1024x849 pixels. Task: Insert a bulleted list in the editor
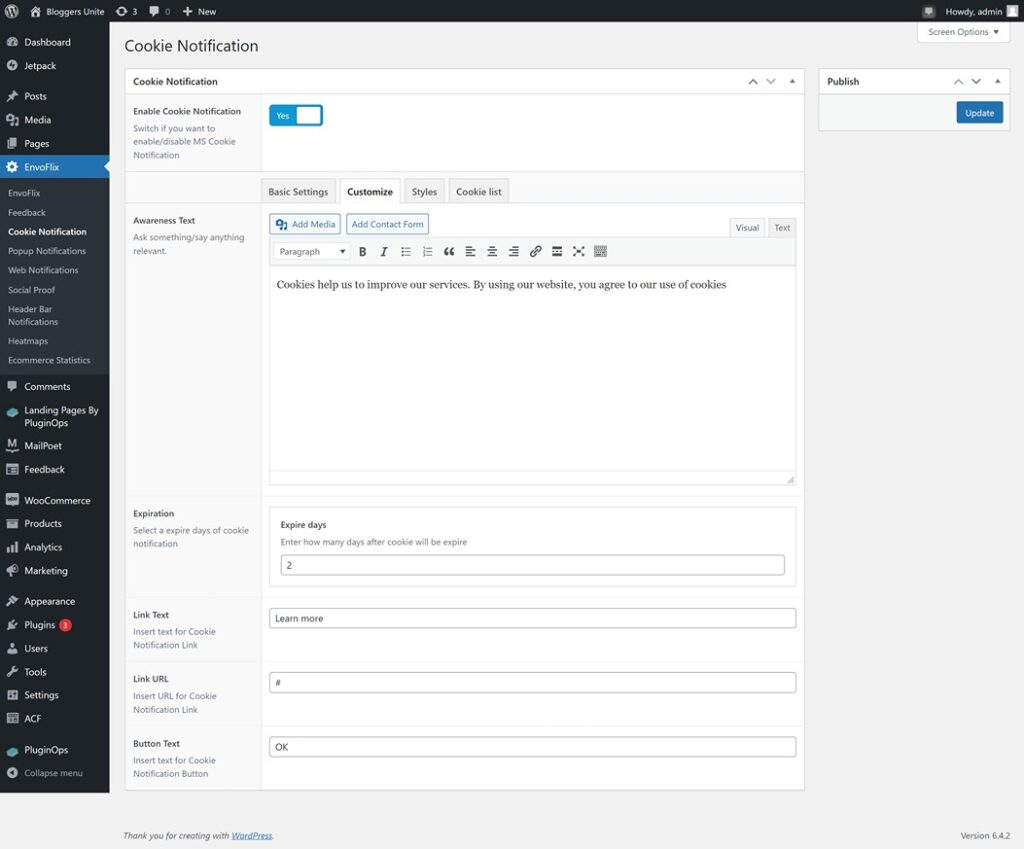pyautogui.click(x=406, y=251)
